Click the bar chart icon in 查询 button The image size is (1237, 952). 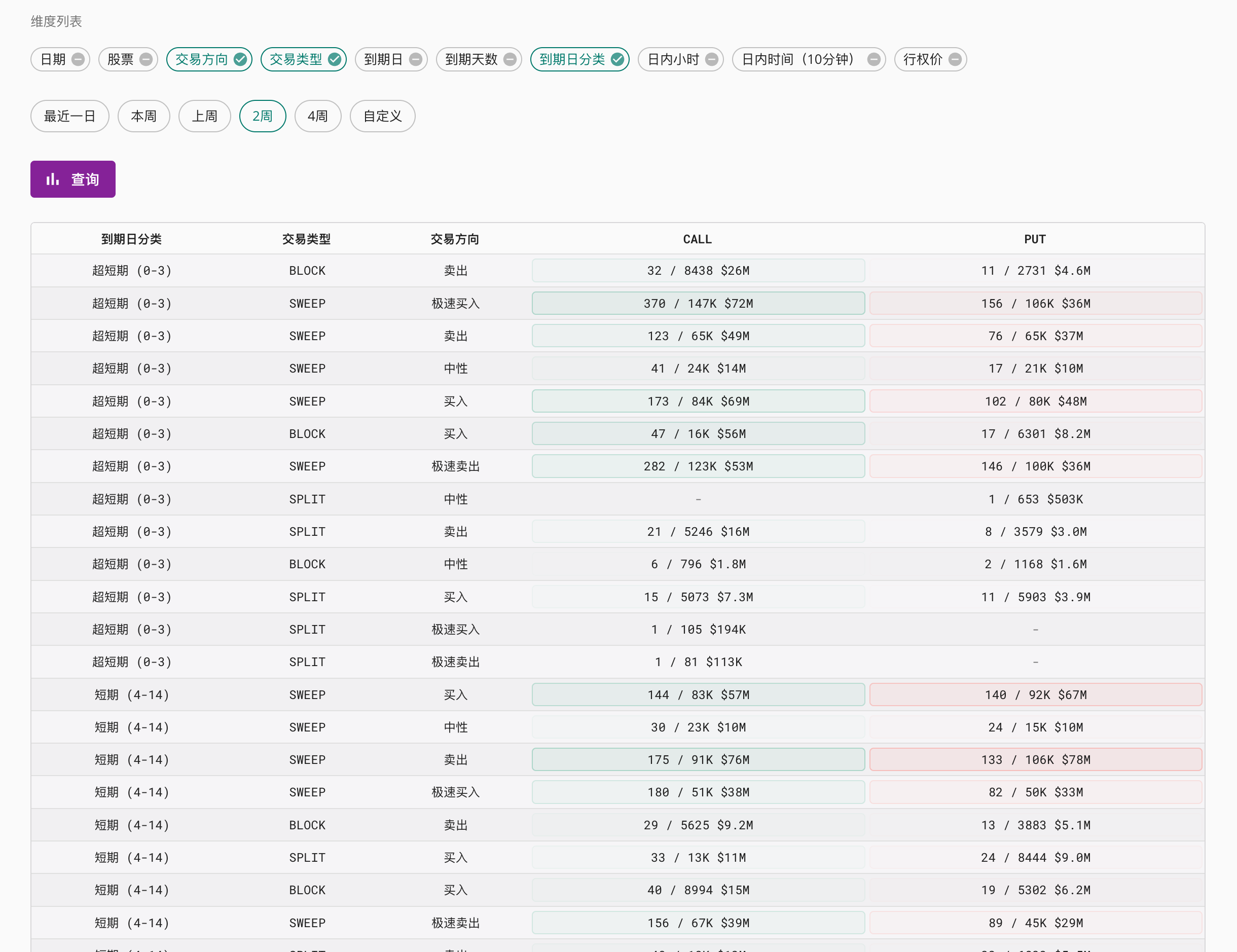[53, 179]
